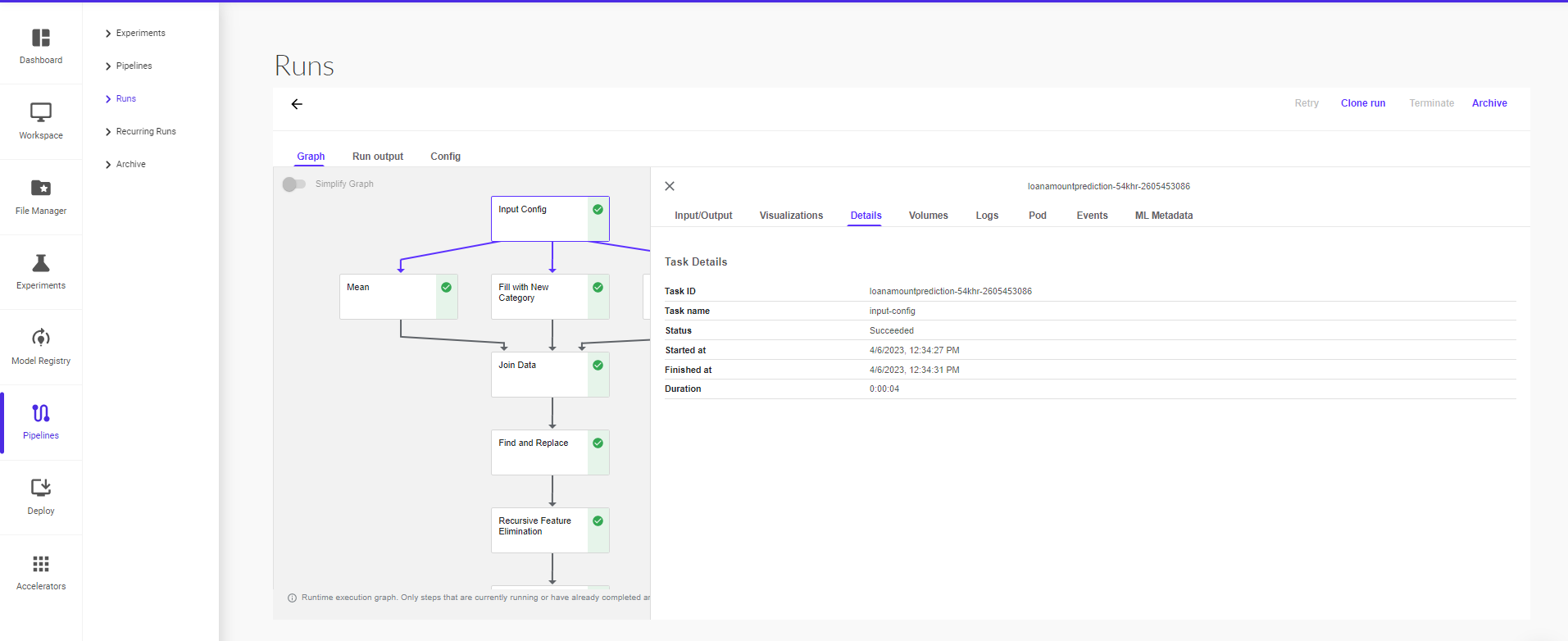Click the Duration value 0:00:04
The width and height of the screenshot is (1568, 641).
[884, 389]
